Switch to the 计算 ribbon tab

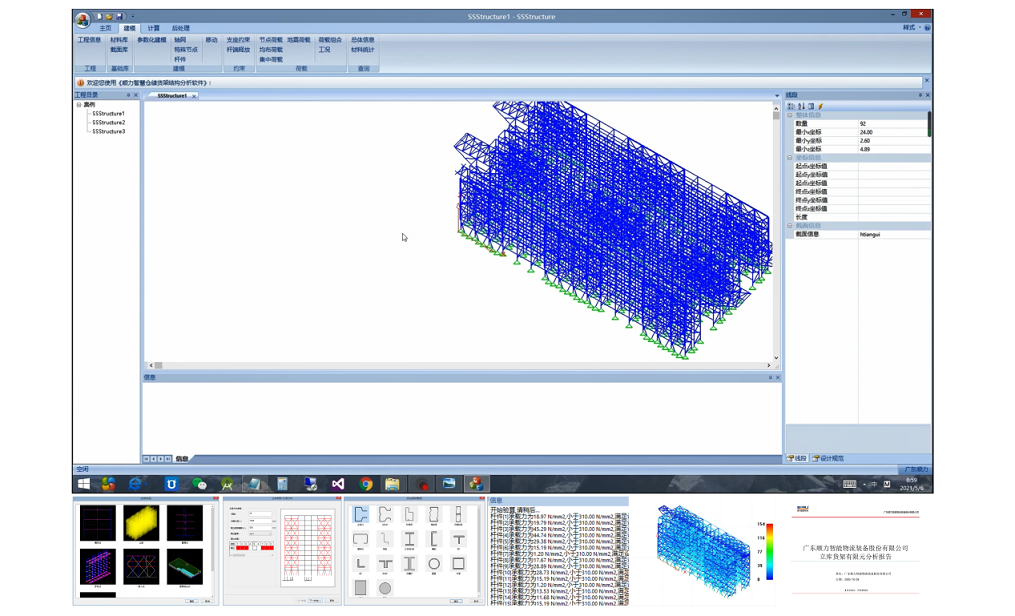pos(154,28)
